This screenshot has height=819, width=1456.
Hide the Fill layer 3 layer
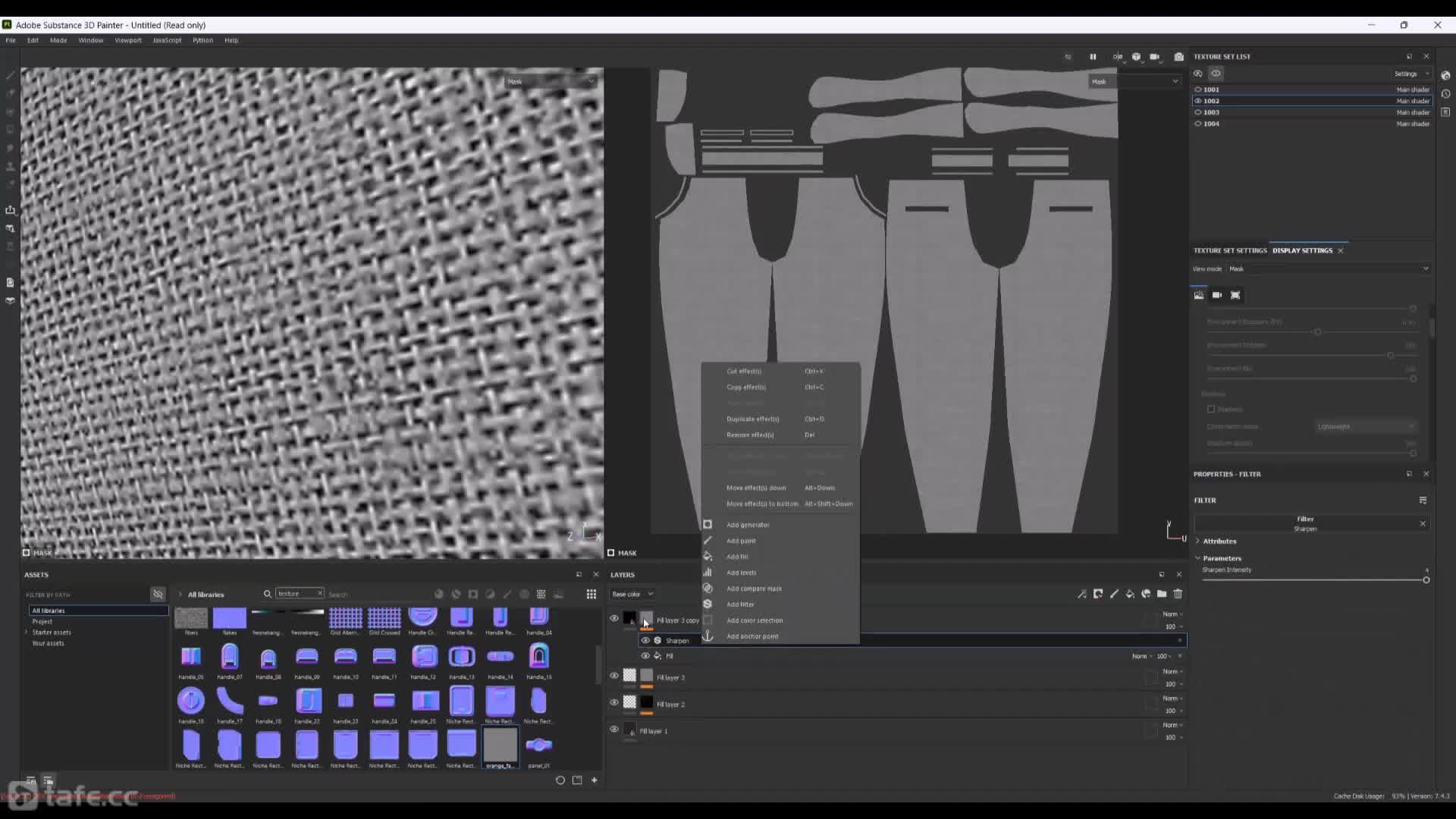click(x=614, y=676)
